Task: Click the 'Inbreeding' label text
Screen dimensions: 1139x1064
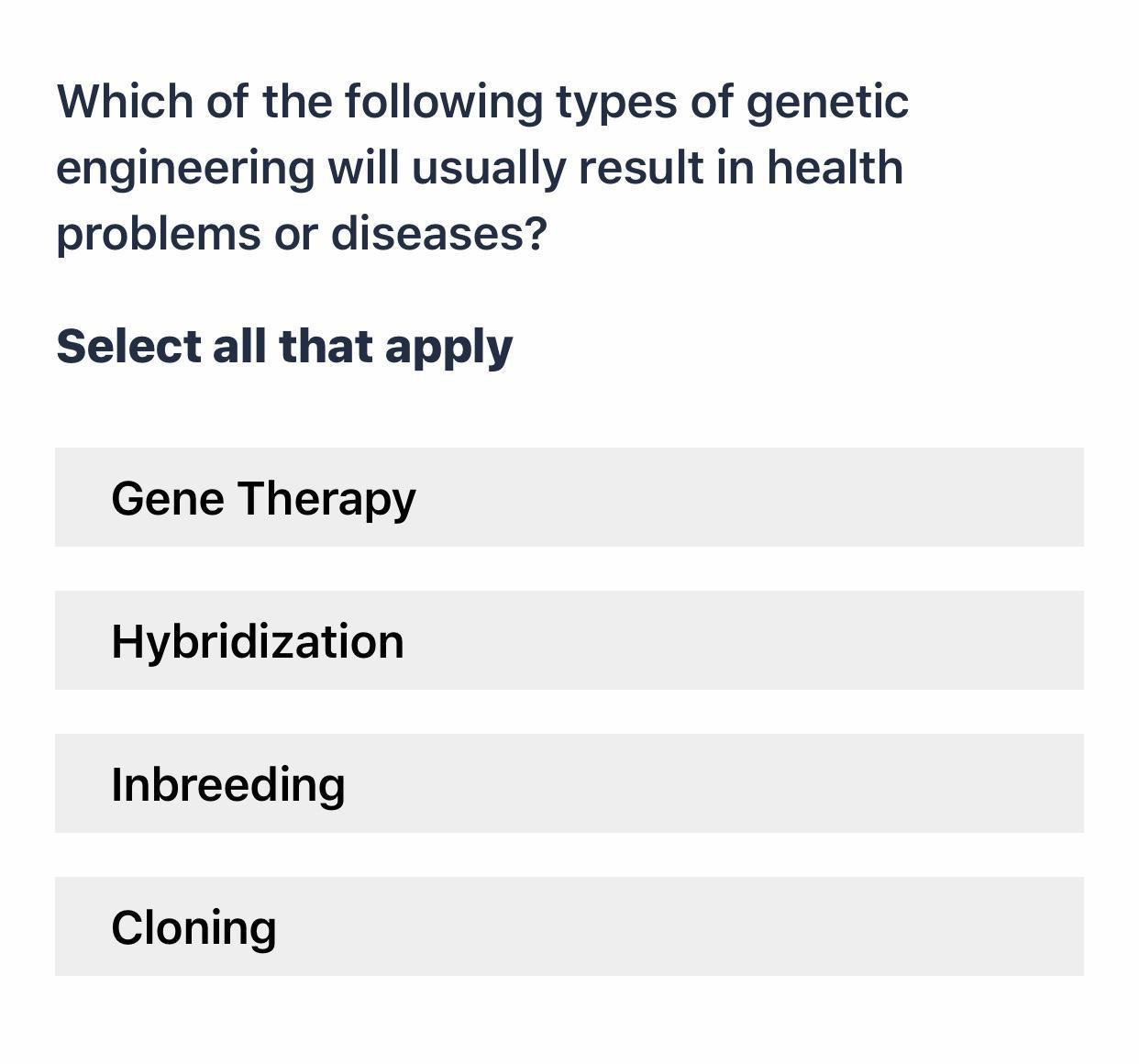Action: pyautogui.click(x=227, y=785)
